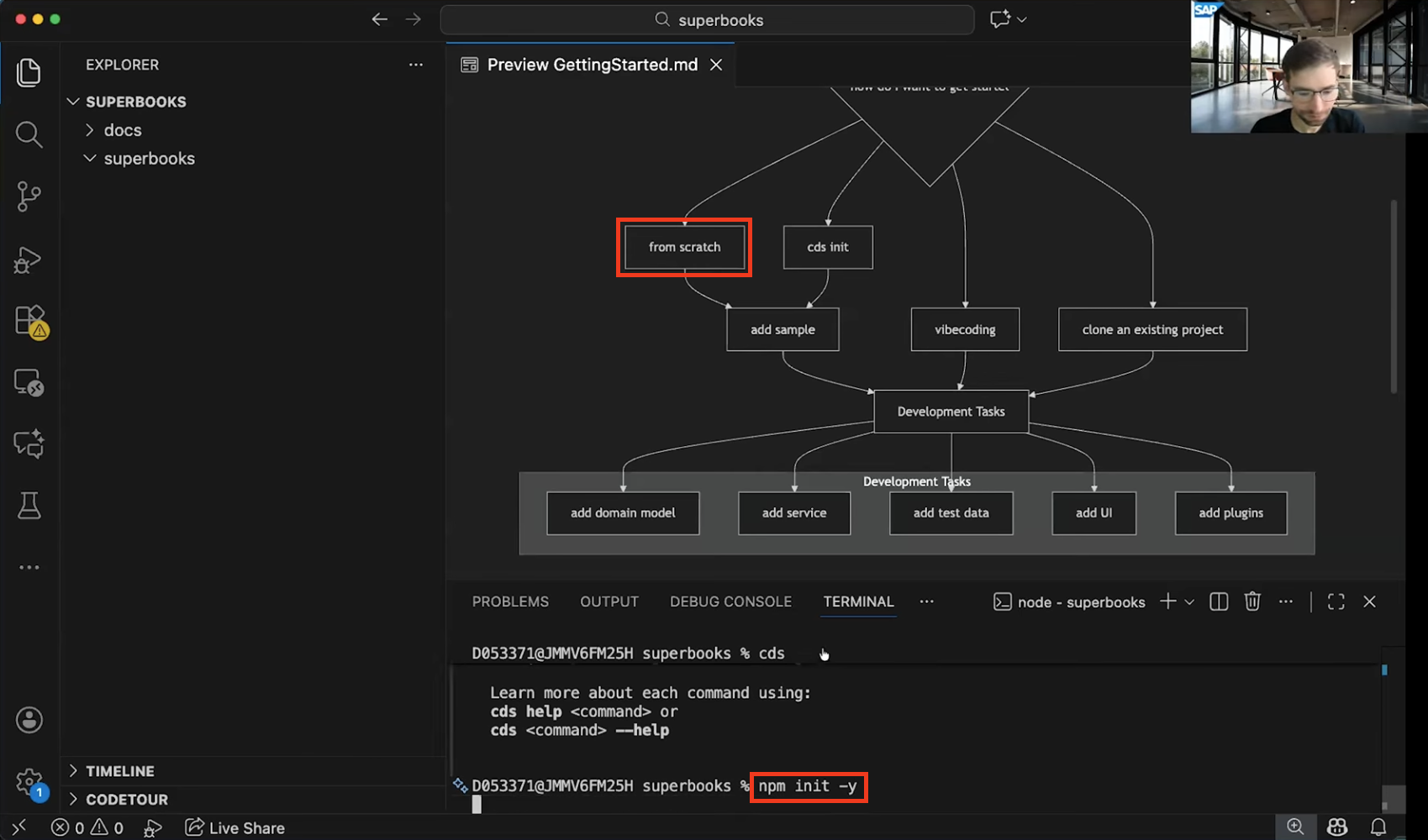Screen dimensions: 1428x840
Task: Click the trash icon to kill the terminal
Action: tap(1252, 601)
